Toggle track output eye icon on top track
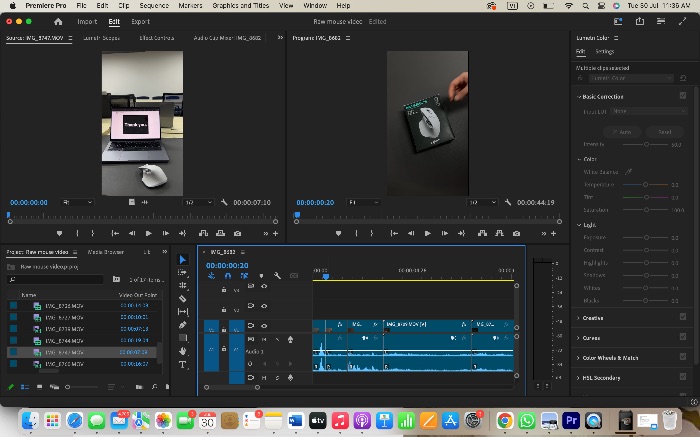The height and width of the screenshot is (437, 700). [264, 286]
